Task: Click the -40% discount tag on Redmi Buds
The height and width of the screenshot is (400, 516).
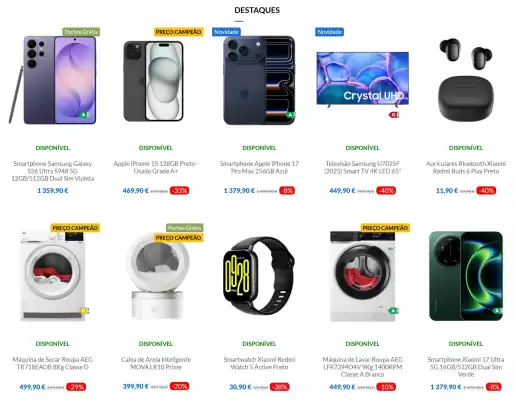Action: click(486, 191)
